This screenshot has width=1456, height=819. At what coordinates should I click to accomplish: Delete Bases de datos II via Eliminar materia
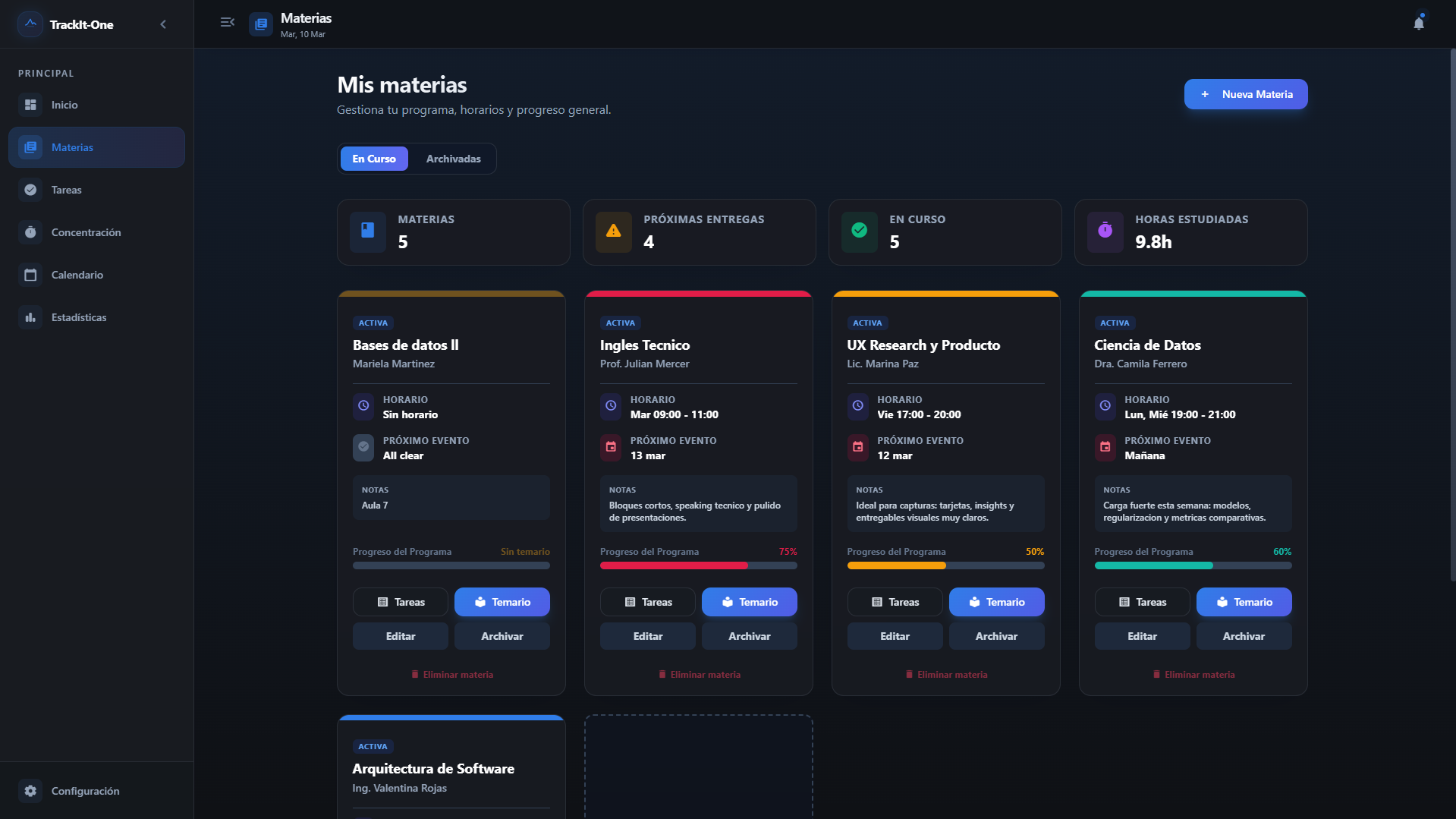(451, 674)
